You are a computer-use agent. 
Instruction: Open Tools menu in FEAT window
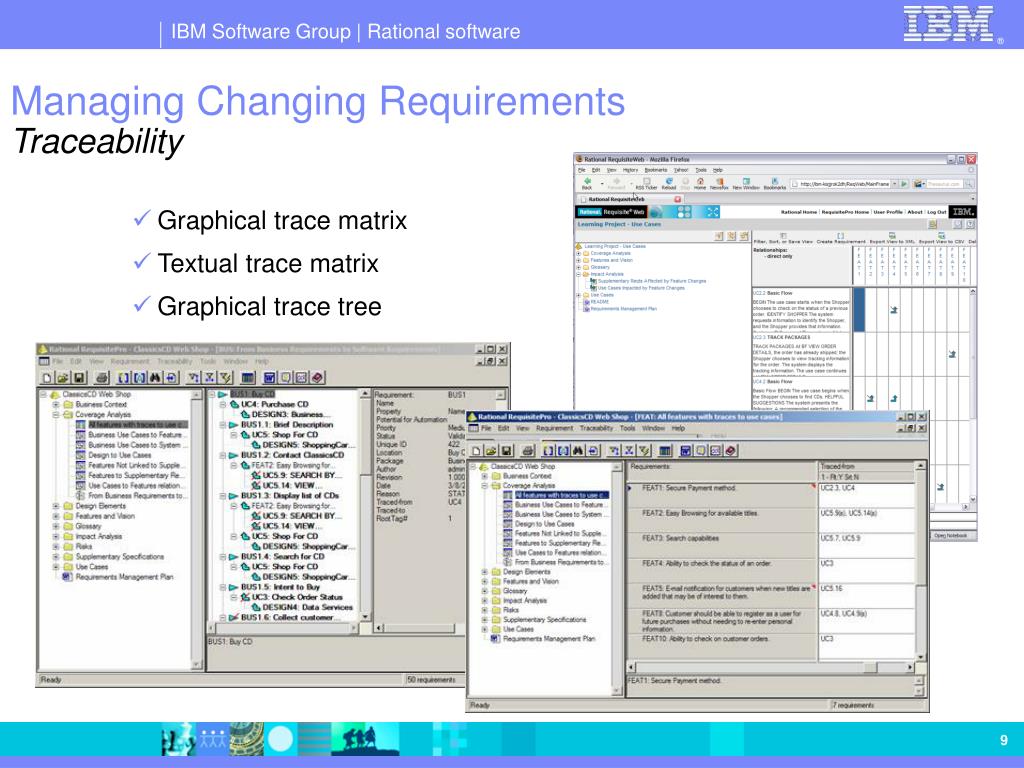click(x=628, y=428)
